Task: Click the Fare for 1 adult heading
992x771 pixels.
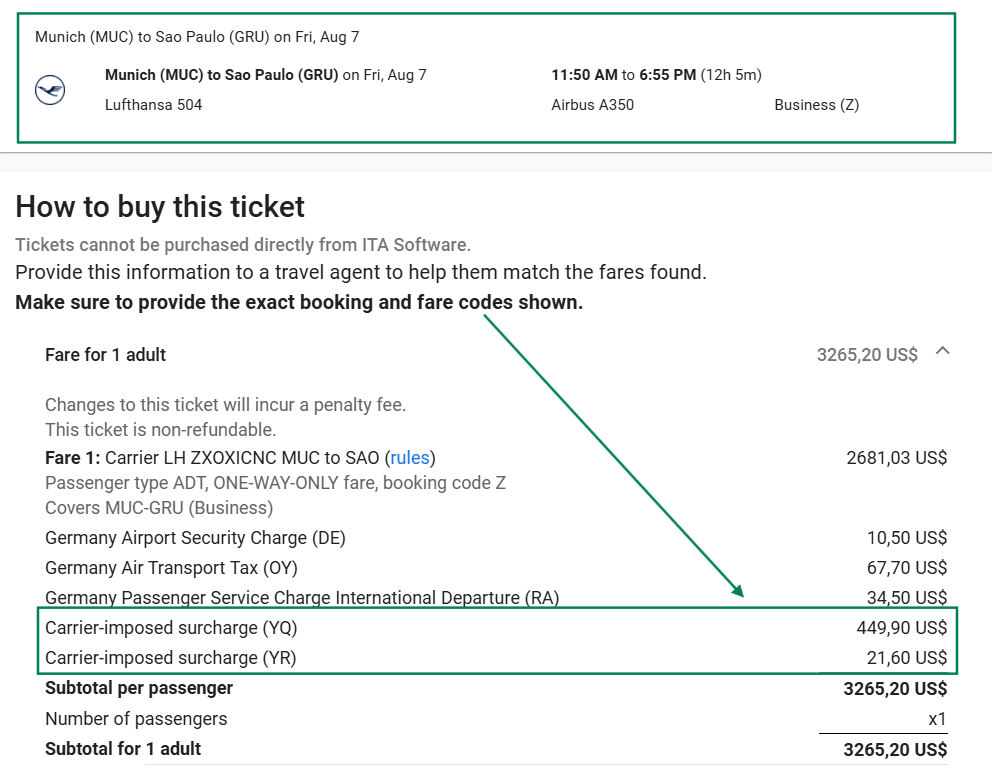Action: click(x=106, y=355)
